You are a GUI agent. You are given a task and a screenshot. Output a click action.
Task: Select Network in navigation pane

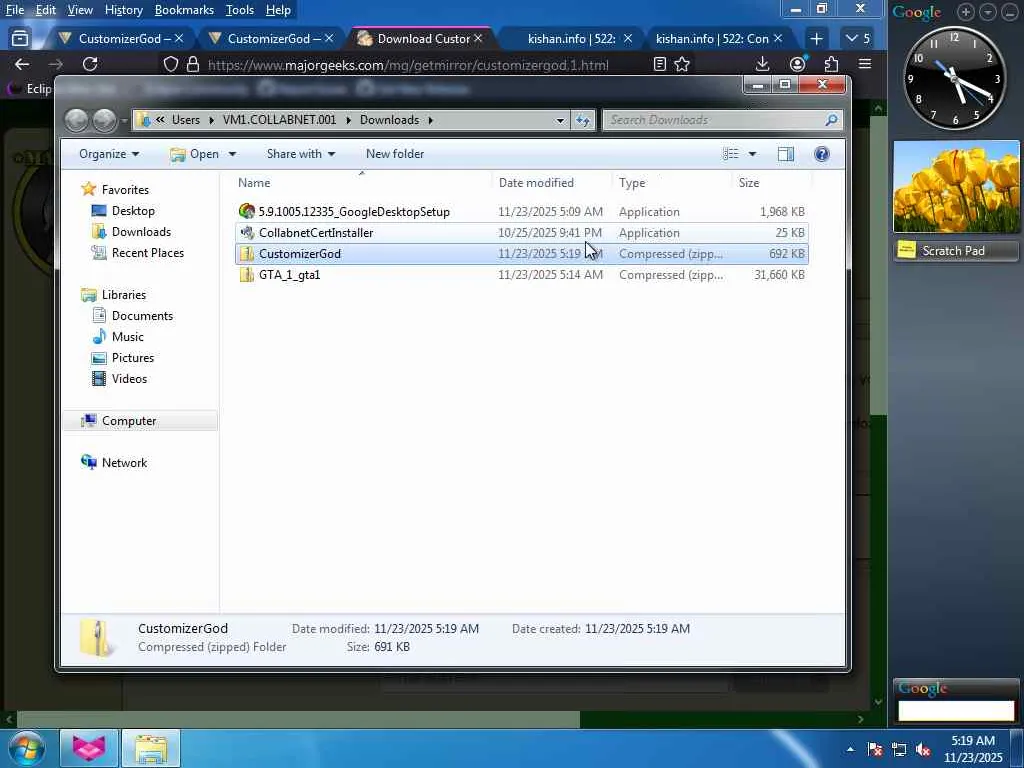point(124,463)
